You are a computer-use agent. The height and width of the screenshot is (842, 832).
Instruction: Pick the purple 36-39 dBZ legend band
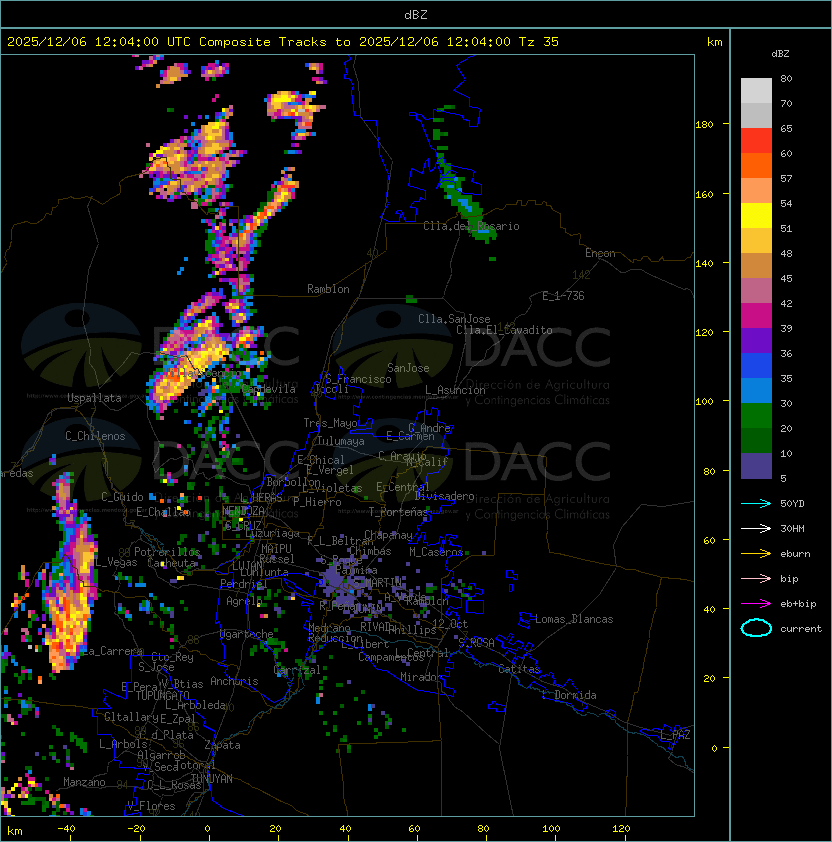click(756, 340)
